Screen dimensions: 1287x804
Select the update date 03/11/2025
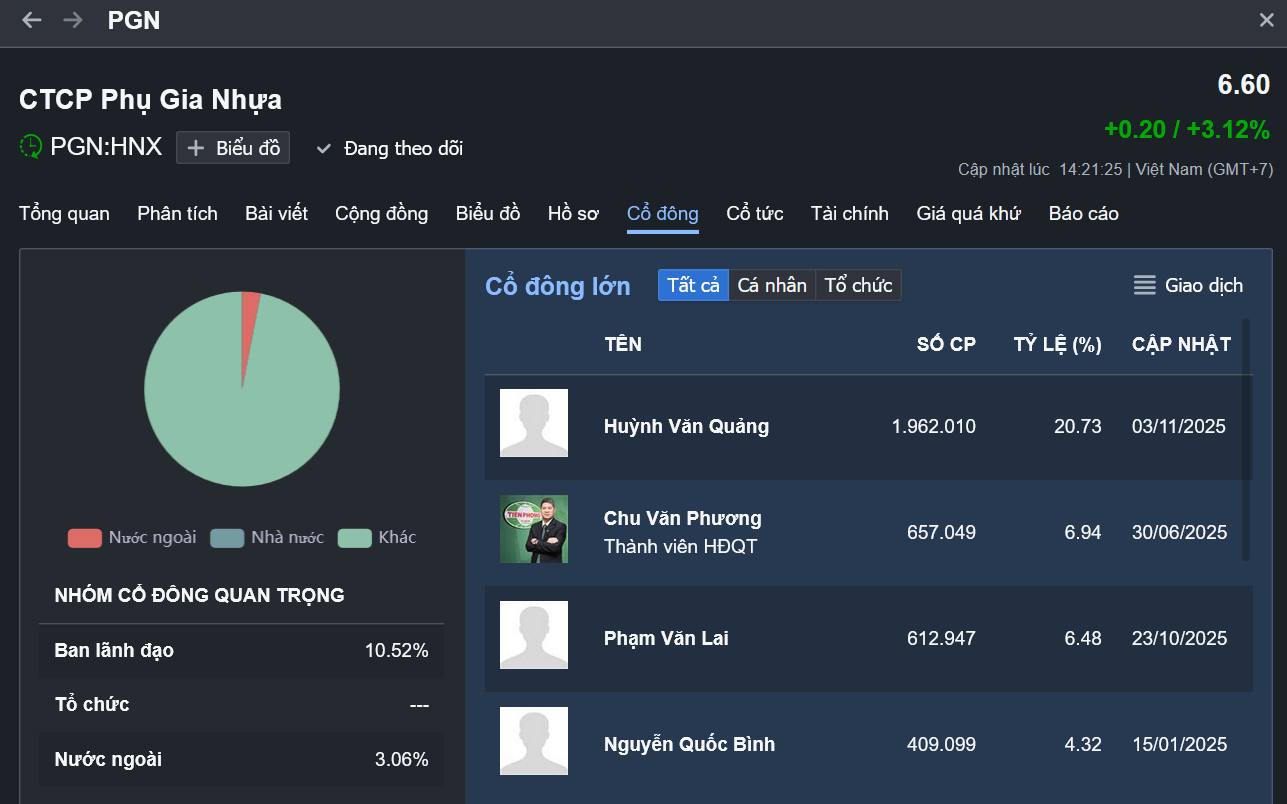tap(1179, 426)
